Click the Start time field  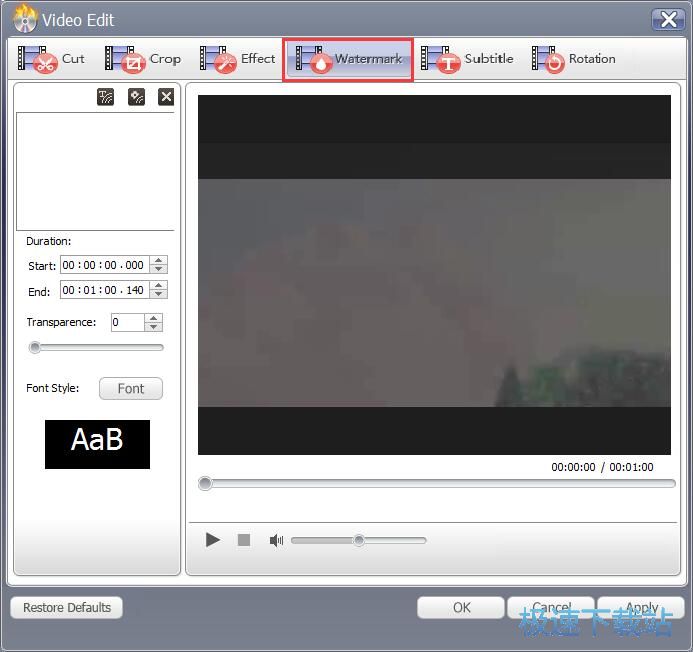[x=105, y=265]
